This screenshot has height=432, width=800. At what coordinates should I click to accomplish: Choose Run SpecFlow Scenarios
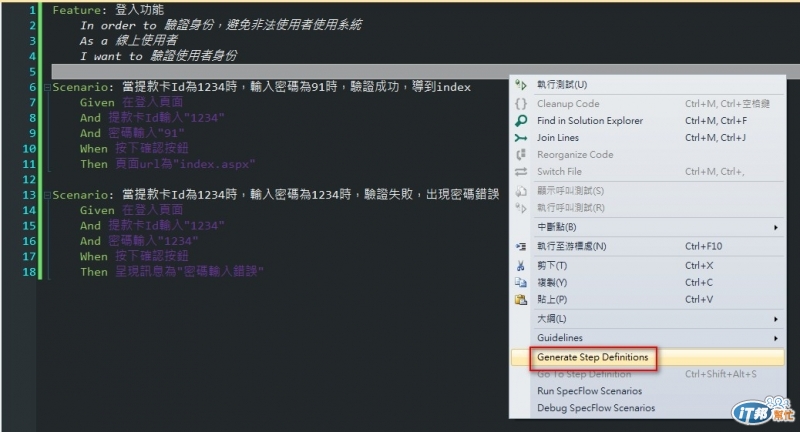click(647, 391)
